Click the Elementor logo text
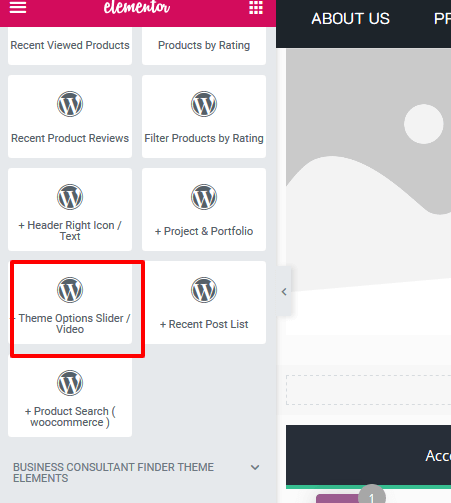The image size is (451, 503). click(137, 7)
